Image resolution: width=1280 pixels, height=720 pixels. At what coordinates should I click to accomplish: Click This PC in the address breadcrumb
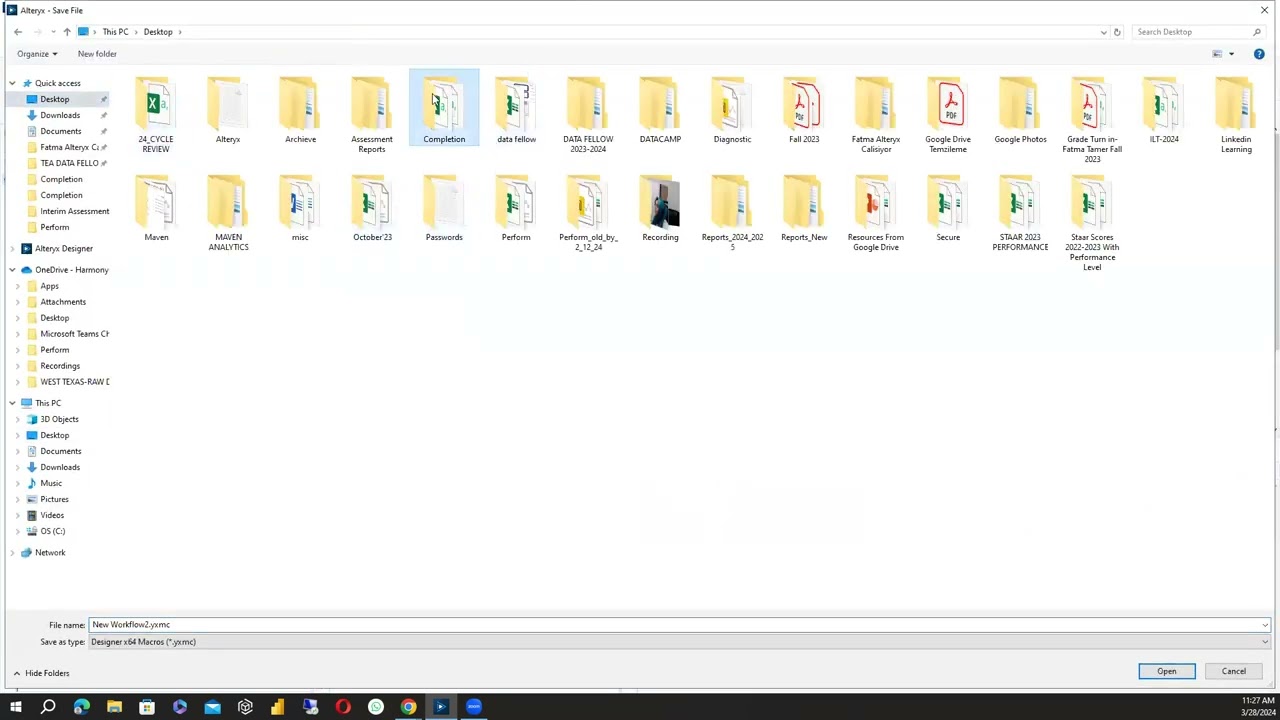(115, 32)
